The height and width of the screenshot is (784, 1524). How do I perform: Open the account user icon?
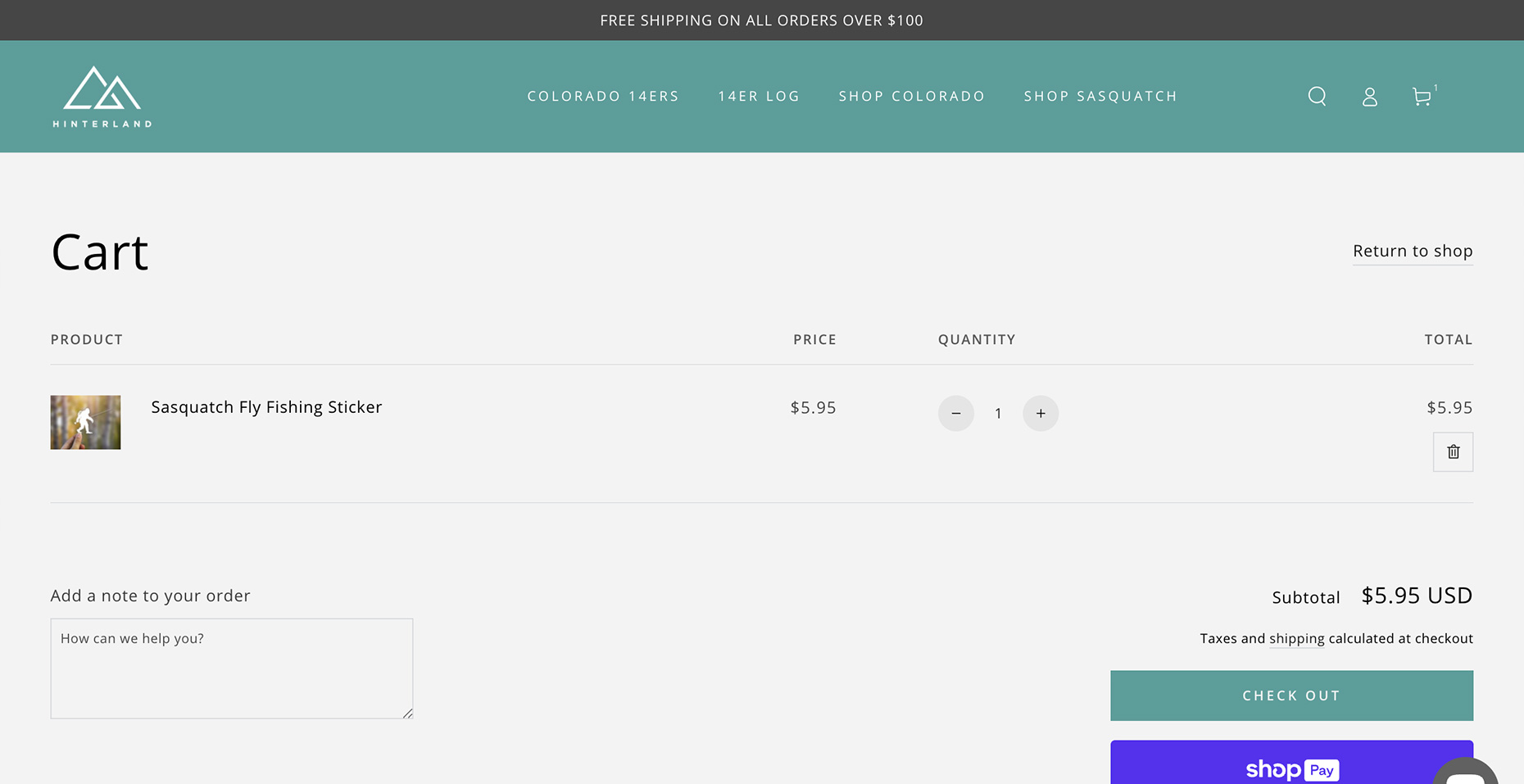pyautogui.click(x=1369, y=97)
